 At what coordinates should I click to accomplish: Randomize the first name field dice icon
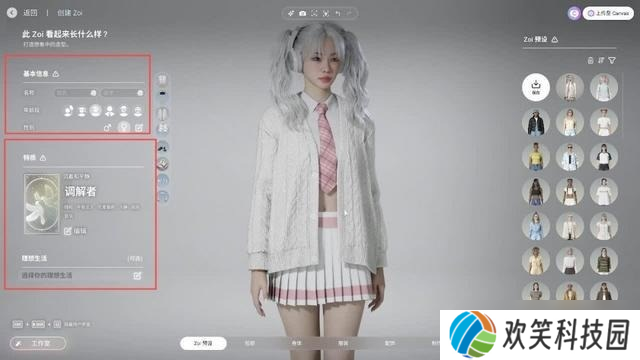click(93, 93)
